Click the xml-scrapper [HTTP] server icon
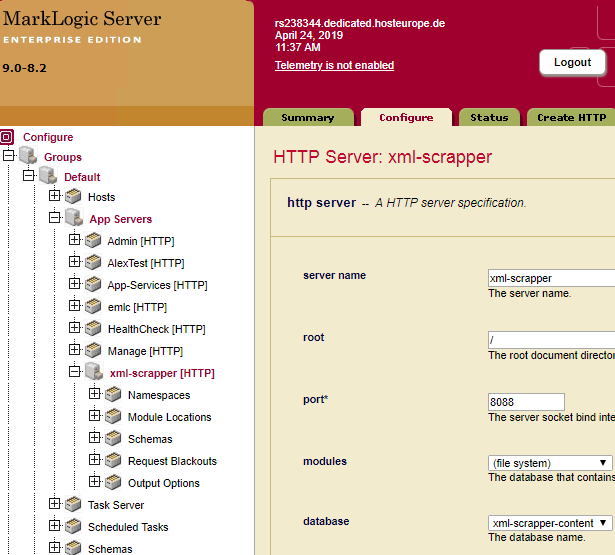 (x=94, y=371)
